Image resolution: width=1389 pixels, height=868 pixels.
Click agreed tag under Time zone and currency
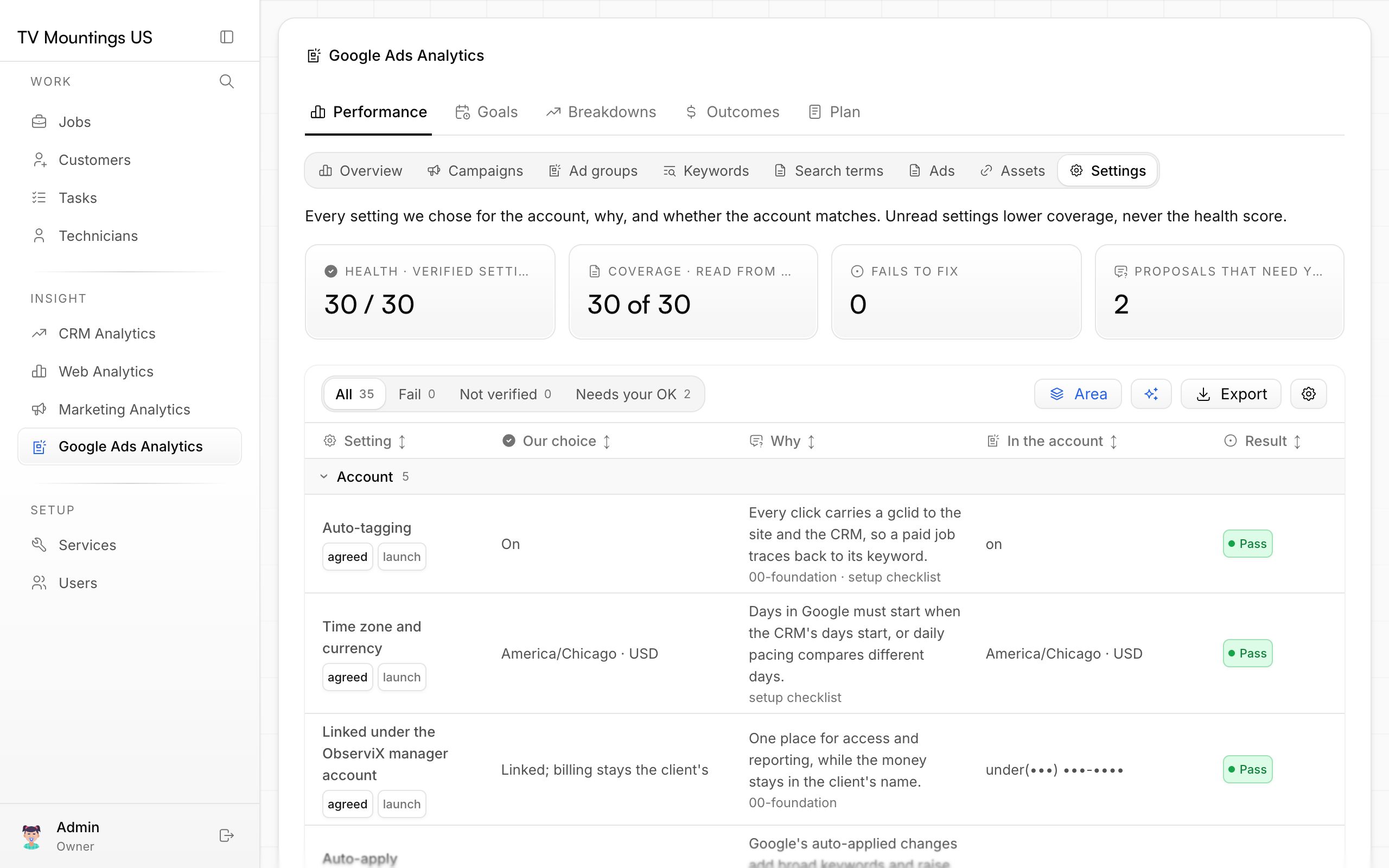tap(347, 677)
